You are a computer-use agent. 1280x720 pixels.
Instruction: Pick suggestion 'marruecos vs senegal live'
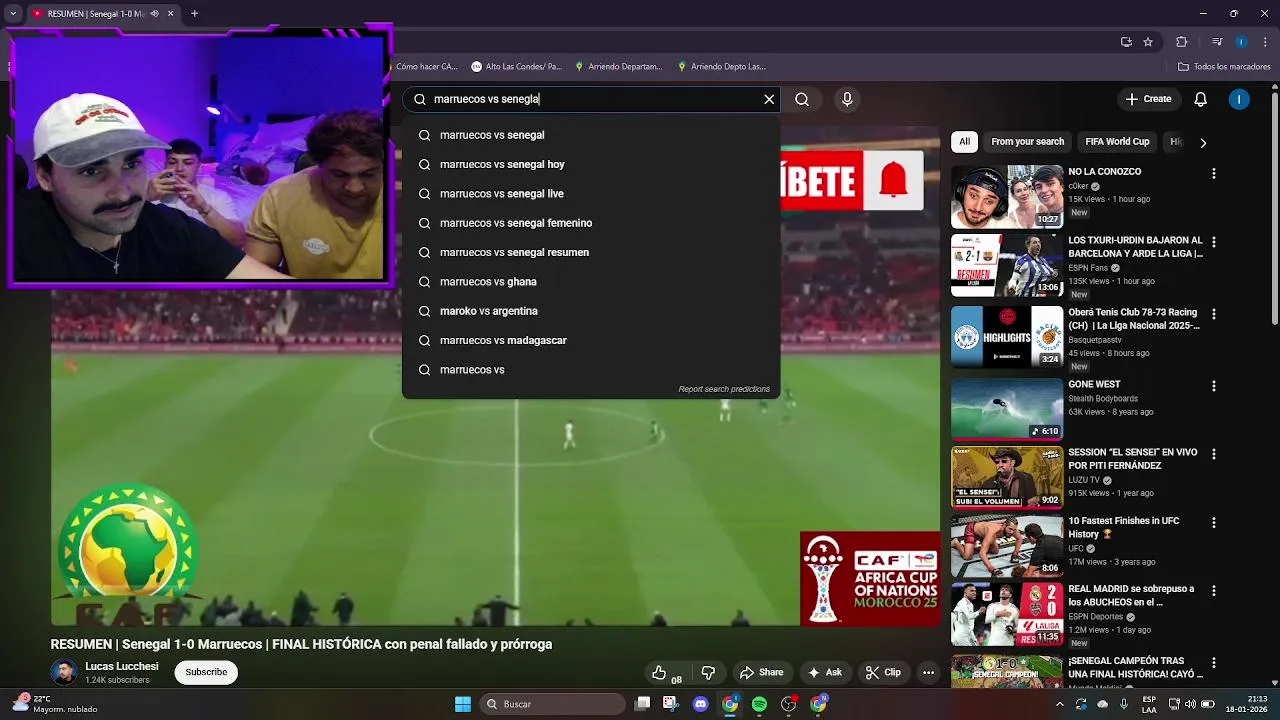click(591, 193)
